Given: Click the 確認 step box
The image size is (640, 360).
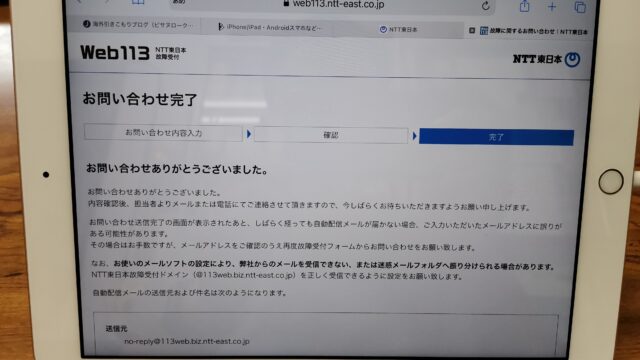Looking at the screenshot, I should 331,135.
